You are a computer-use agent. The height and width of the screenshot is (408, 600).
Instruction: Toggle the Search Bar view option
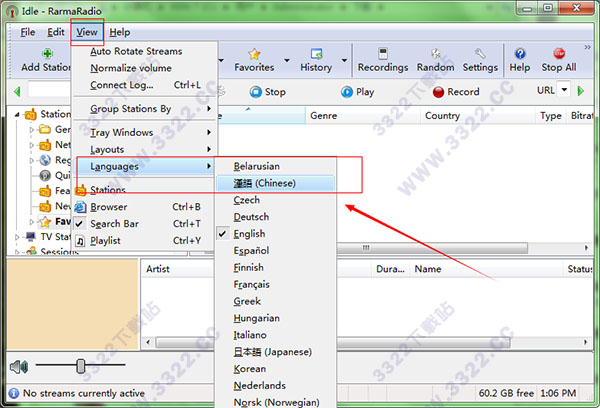114,224
